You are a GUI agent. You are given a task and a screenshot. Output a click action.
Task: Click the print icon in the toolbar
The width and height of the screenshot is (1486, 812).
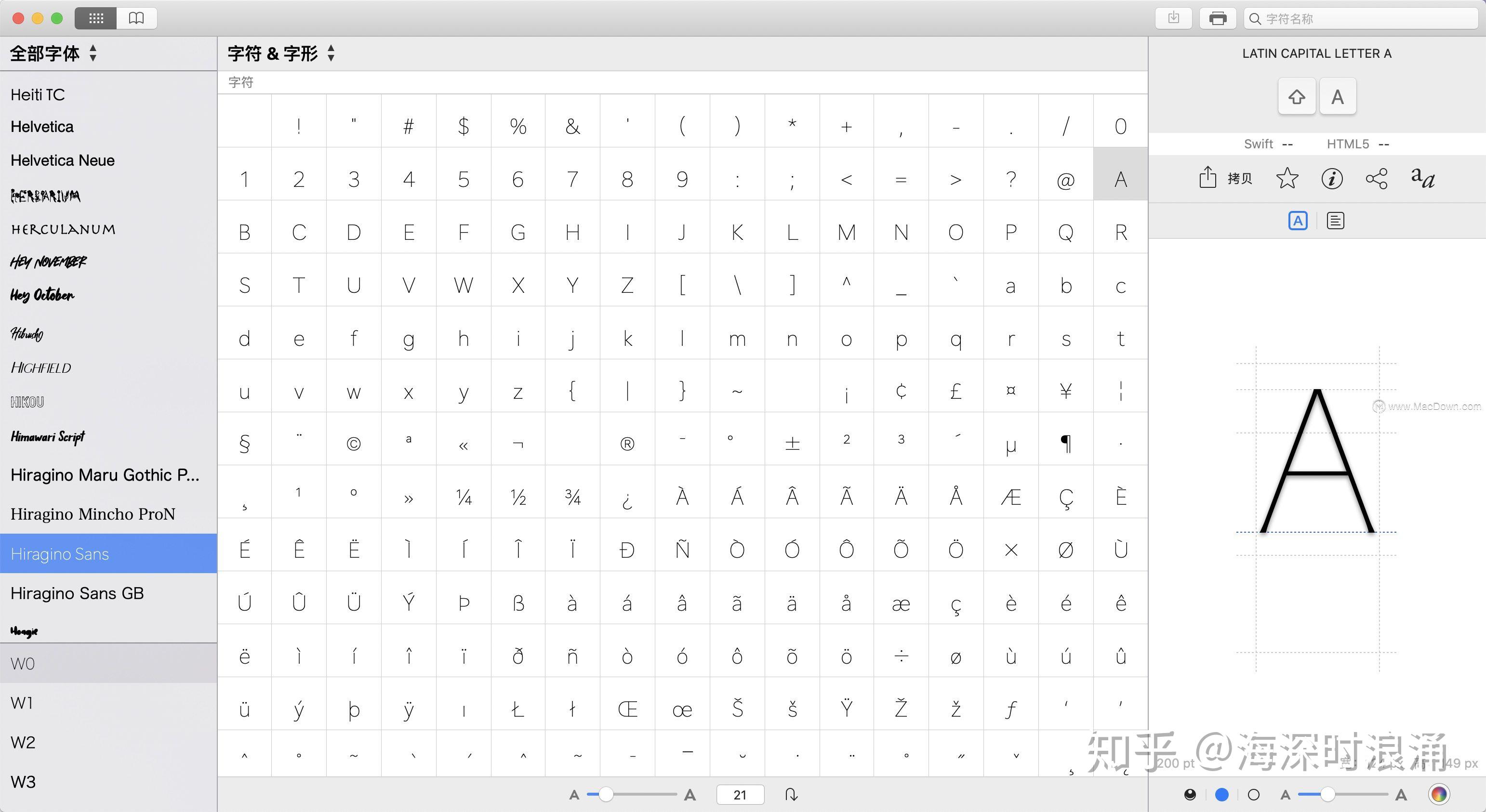(1218, 18)
